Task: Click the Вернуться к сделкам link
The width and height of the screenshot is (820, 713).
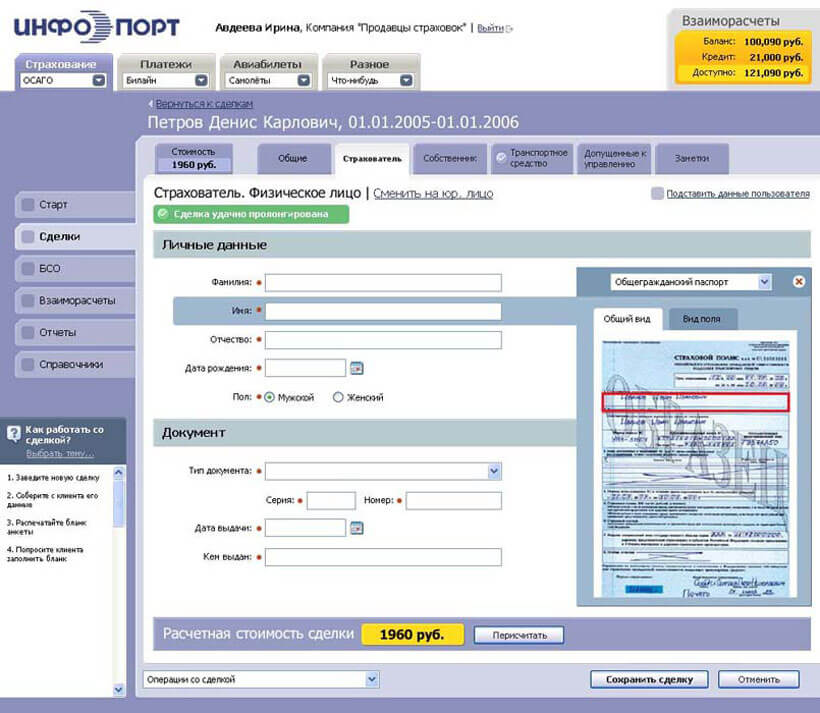Action: point(203,104)
